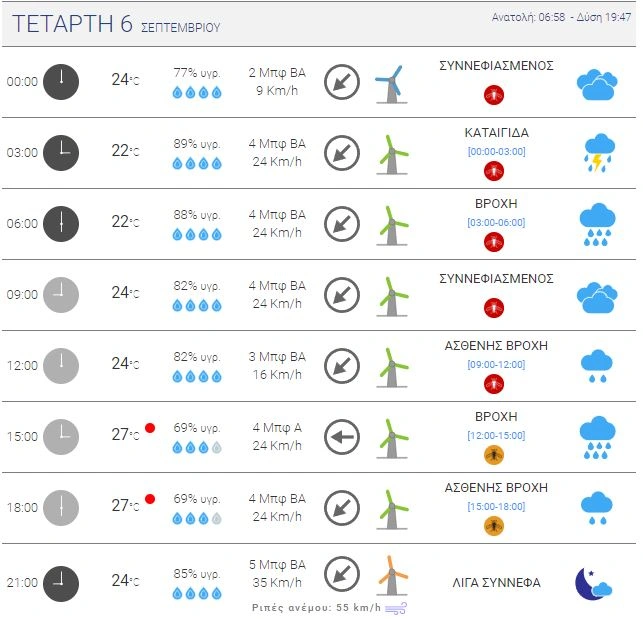Click the thunderstorm icon in the 03:00 row
The image size is (643, 619).
pos(597,153)
